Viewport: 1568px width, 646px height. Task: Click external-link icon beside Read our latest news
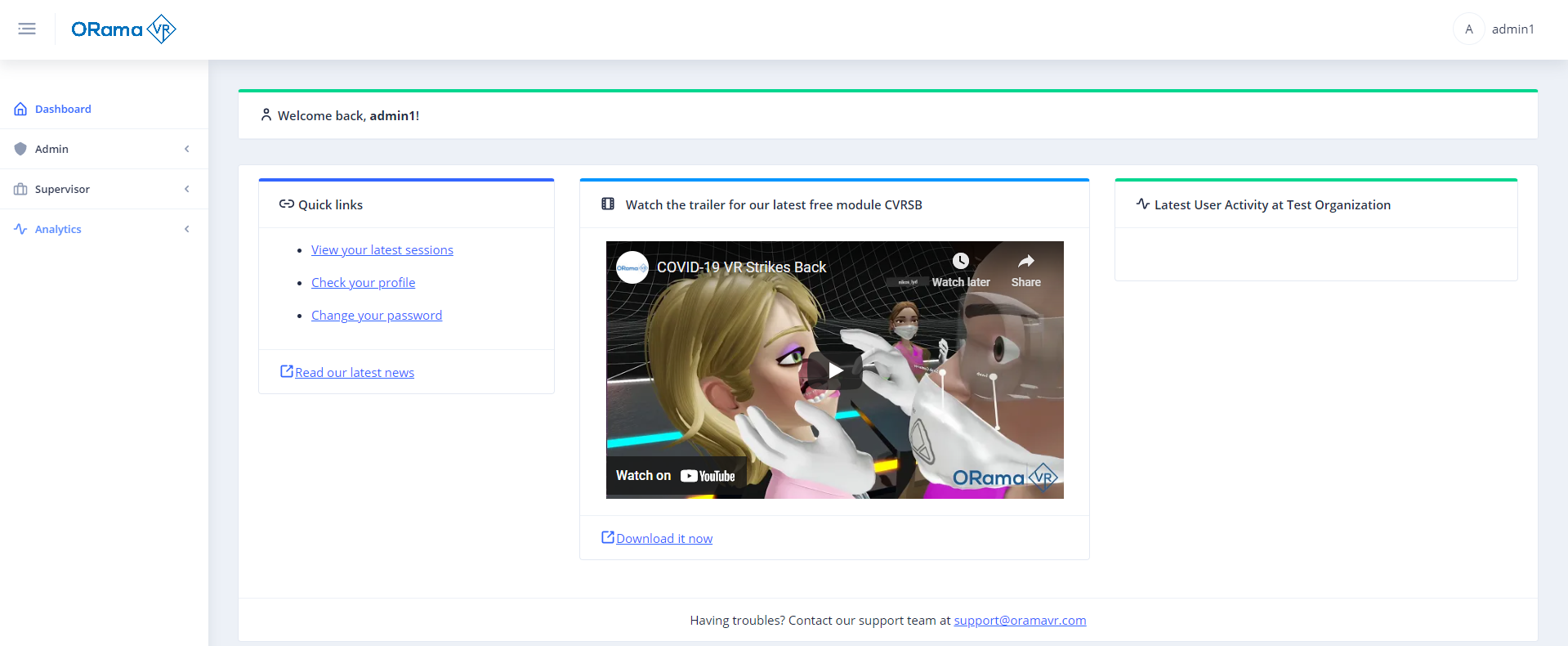click(287, 371)
